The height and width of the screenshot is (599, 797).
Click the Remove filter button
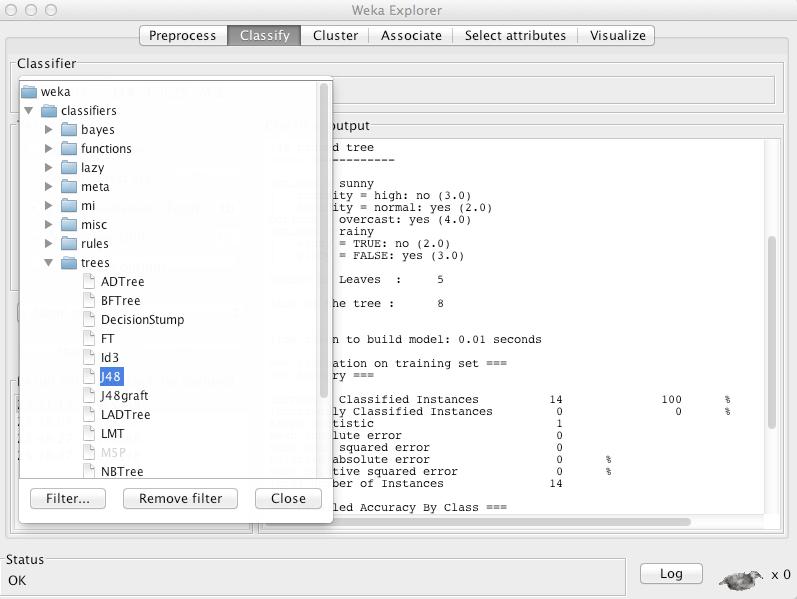pos(180,498)
